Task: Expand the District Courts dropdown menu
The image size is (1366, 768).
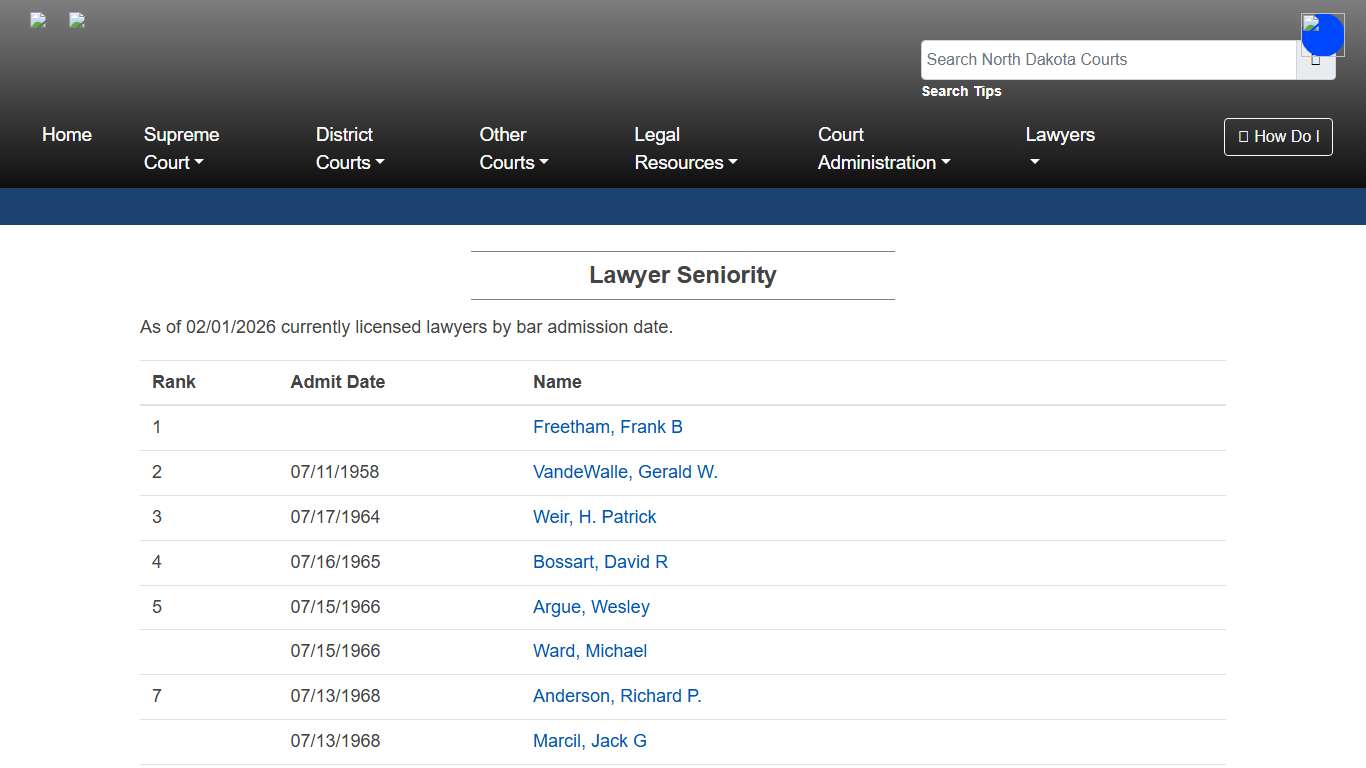Action: pos(349,148)
